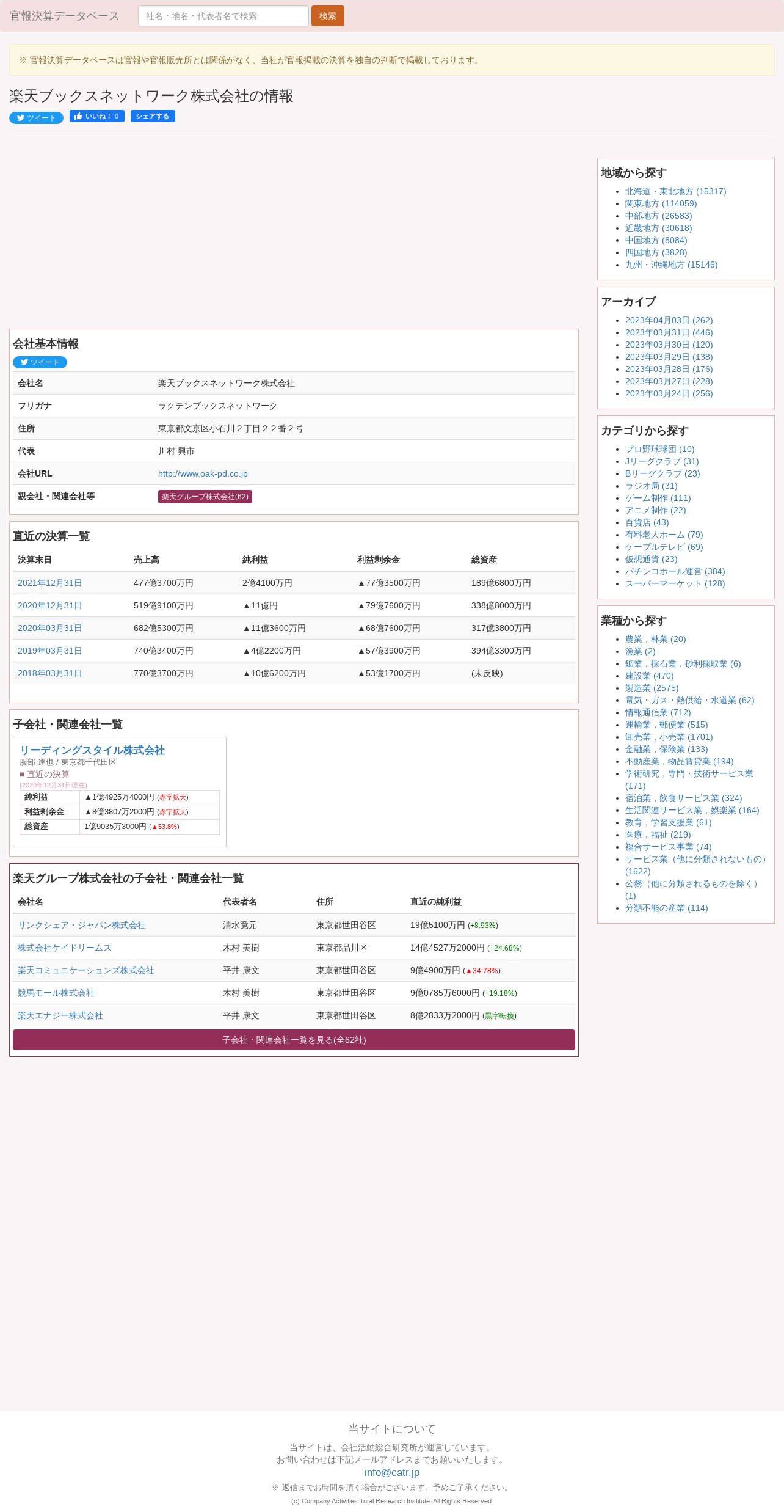Select 中国地方 (8084) region
The width and height of the screenshot is (784, 1512).
point(656,240)
